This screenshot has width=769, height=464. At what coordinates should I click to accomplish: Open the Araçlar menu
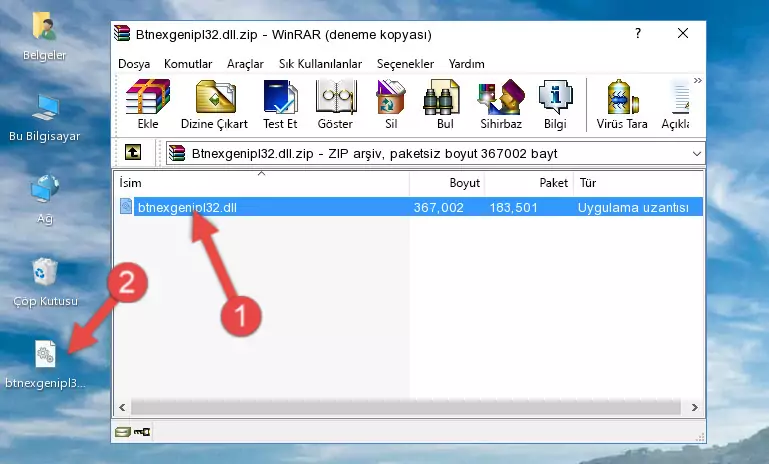245,64
